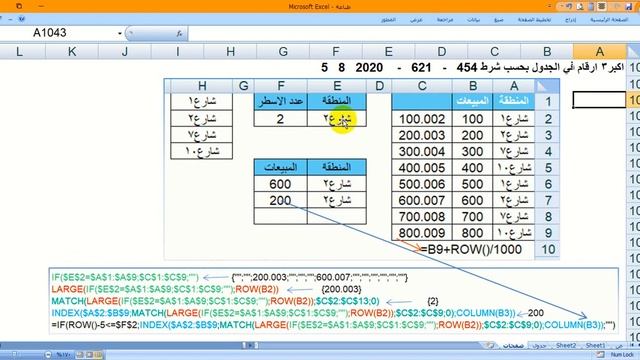Click the Undo icon in quick access toolbar
640x360 pixels.
569,6
